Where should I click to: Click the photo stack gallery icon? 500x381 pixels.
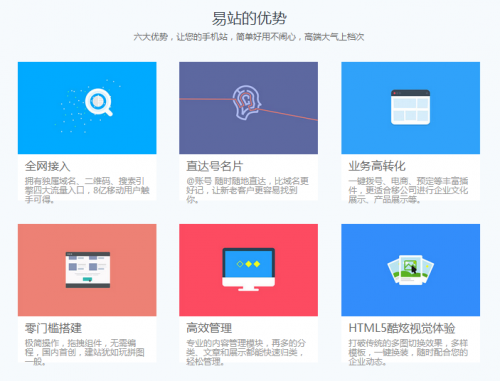click(410, 270)
